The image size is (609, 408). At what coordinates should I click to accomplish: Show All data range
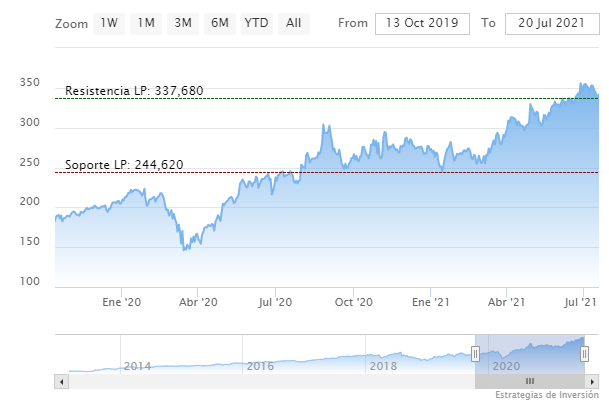(293, 22)
